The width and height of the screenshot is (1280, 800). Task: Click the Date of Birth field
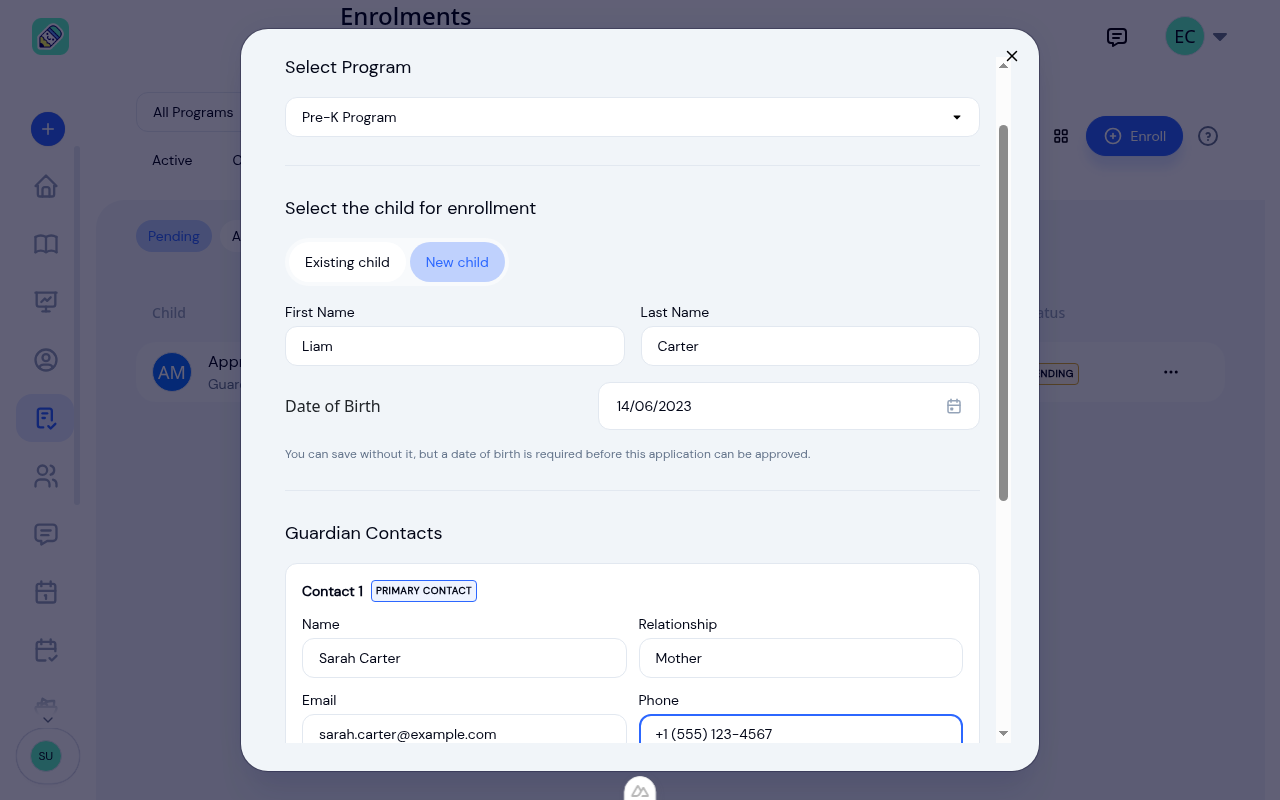pos(789,406)
